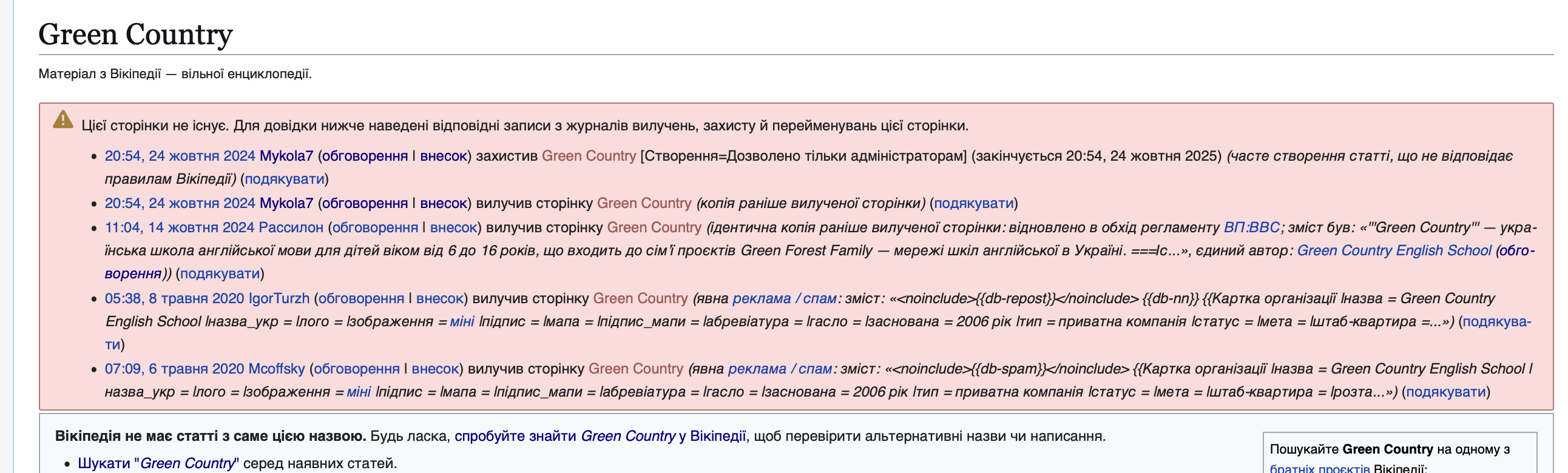Open спробуйте знайти Green Country у Вікіпедії
This screenshot has height=473, width=1568.
click(600, 437)
